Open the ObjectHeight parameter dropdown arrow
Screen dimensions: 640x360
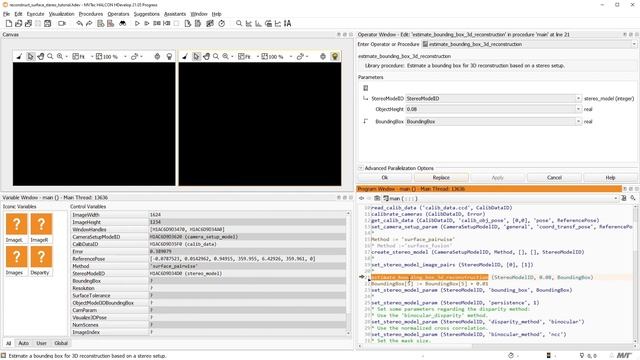click(578, 109)
